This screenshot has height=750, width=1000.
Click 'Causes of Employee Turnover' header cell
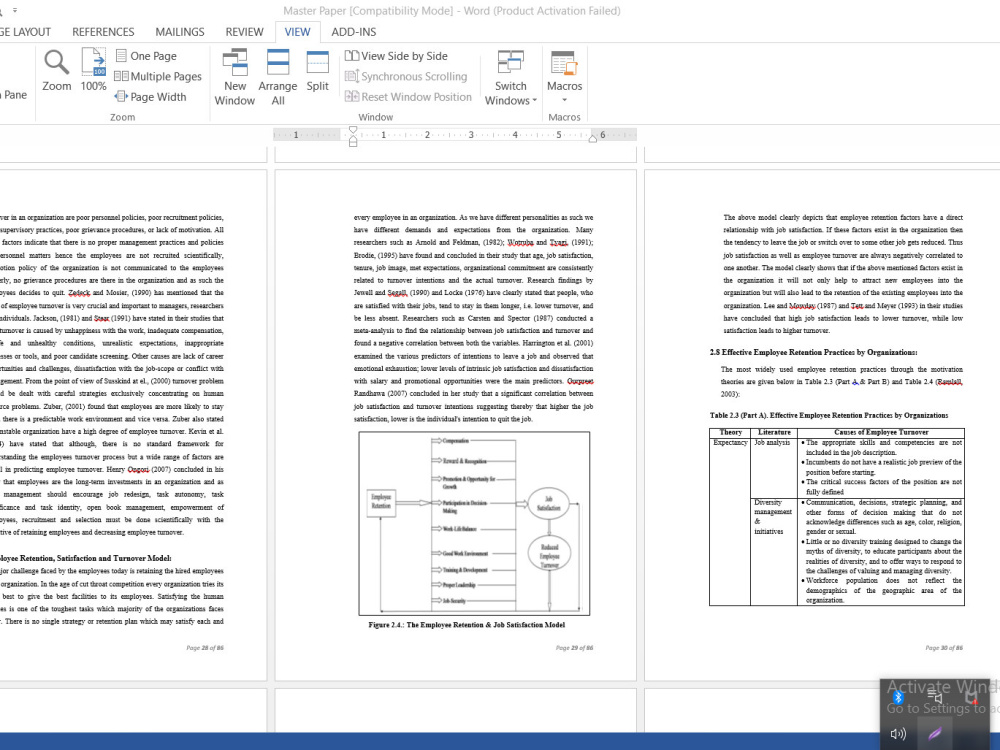pos(881,432)
